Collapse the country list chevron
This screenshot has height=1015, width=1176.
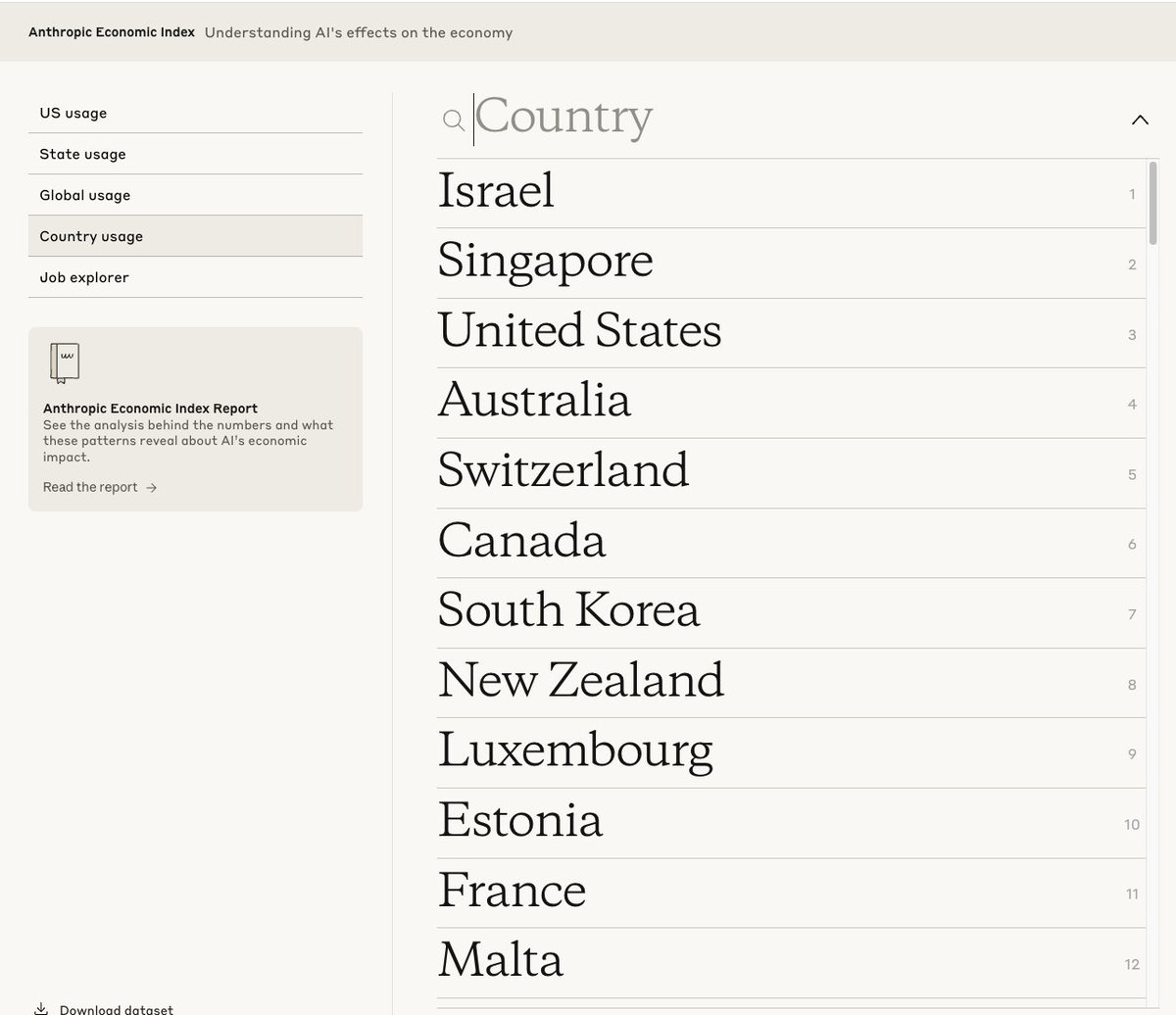point(1140,120)
